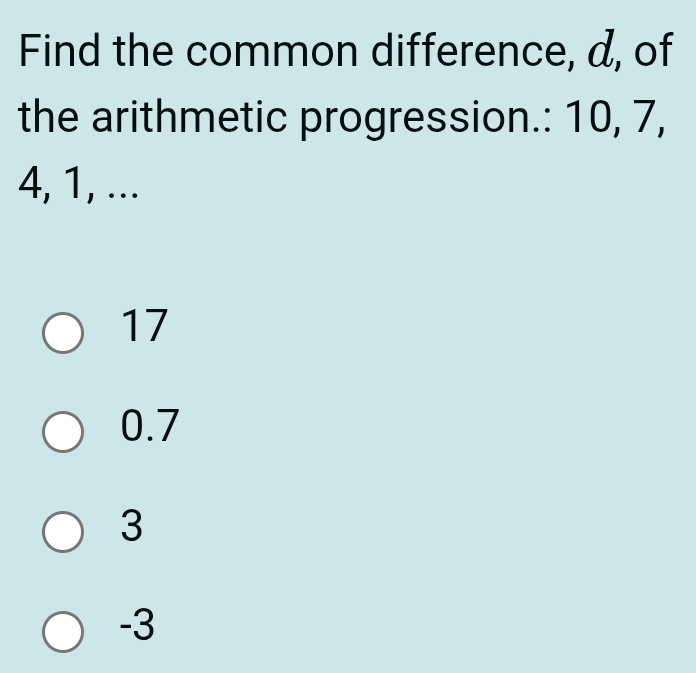Mark the -3 radio button

point(64,631)
